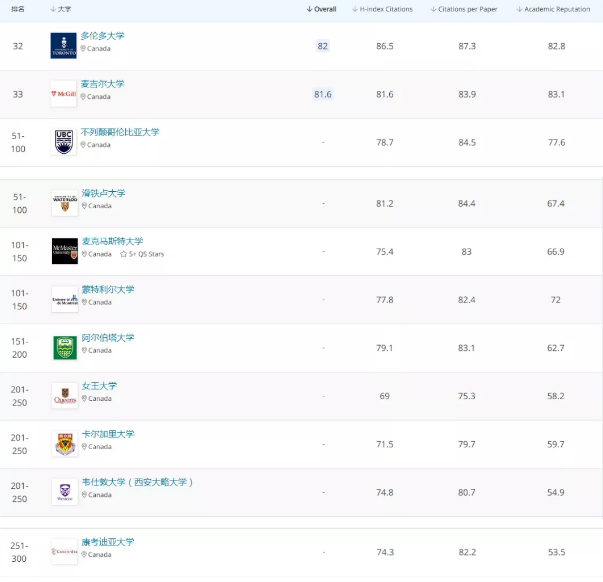Screen dimensions: 603x582
Task: Click the Université de Montréal logo
Action: 65,299
